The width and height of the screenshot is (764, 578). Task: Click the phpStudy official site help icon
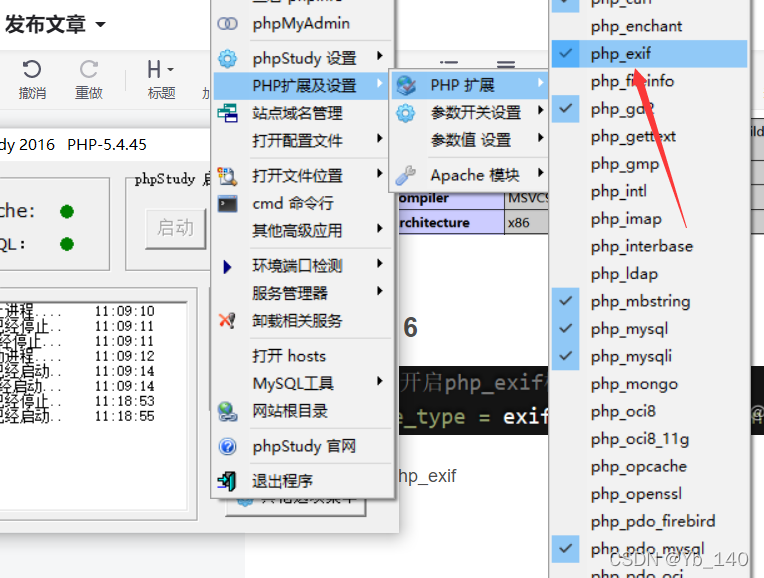click(228, 446)
